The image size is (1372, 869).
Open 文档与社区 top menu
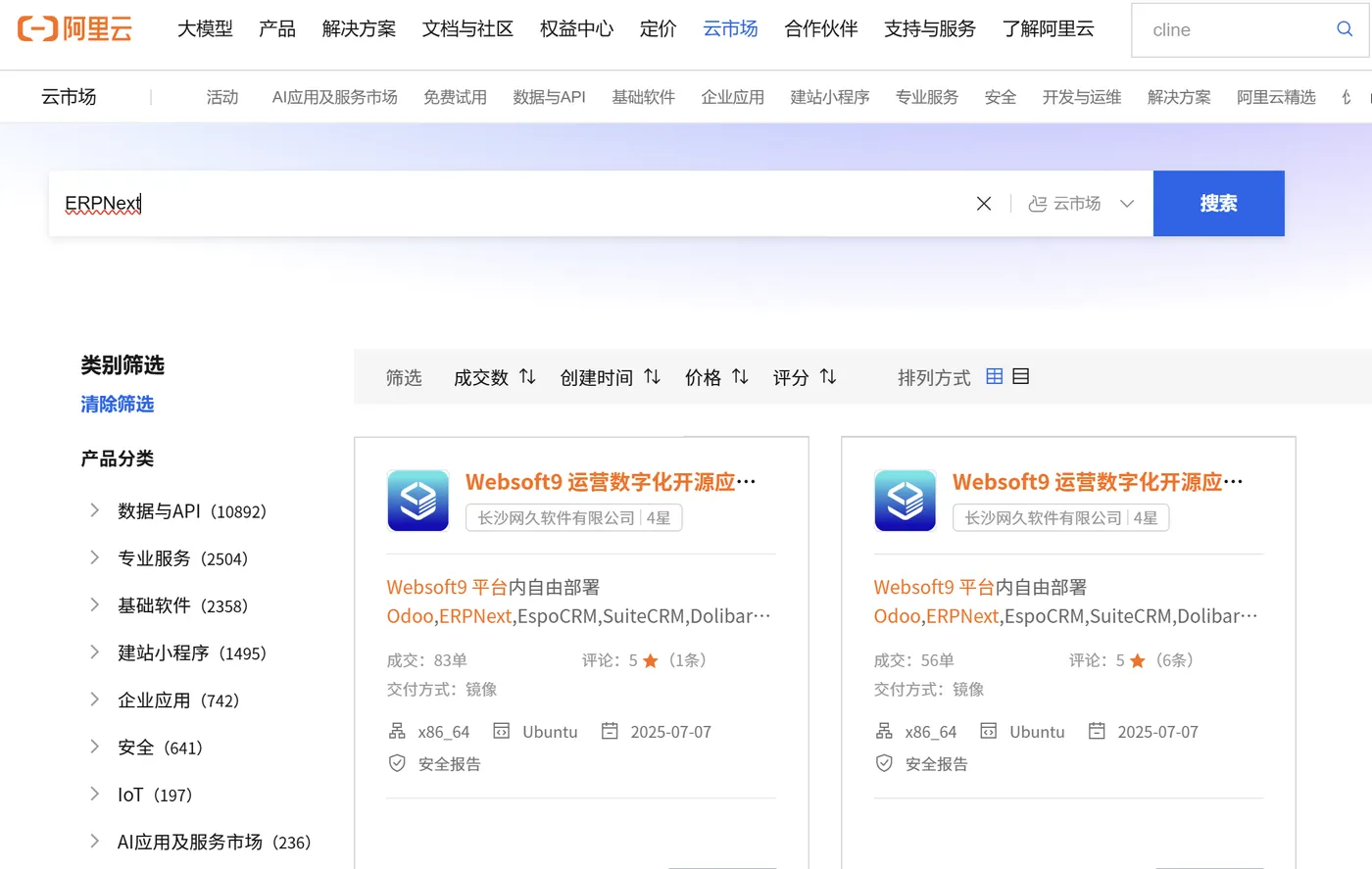tap(467, 29)
